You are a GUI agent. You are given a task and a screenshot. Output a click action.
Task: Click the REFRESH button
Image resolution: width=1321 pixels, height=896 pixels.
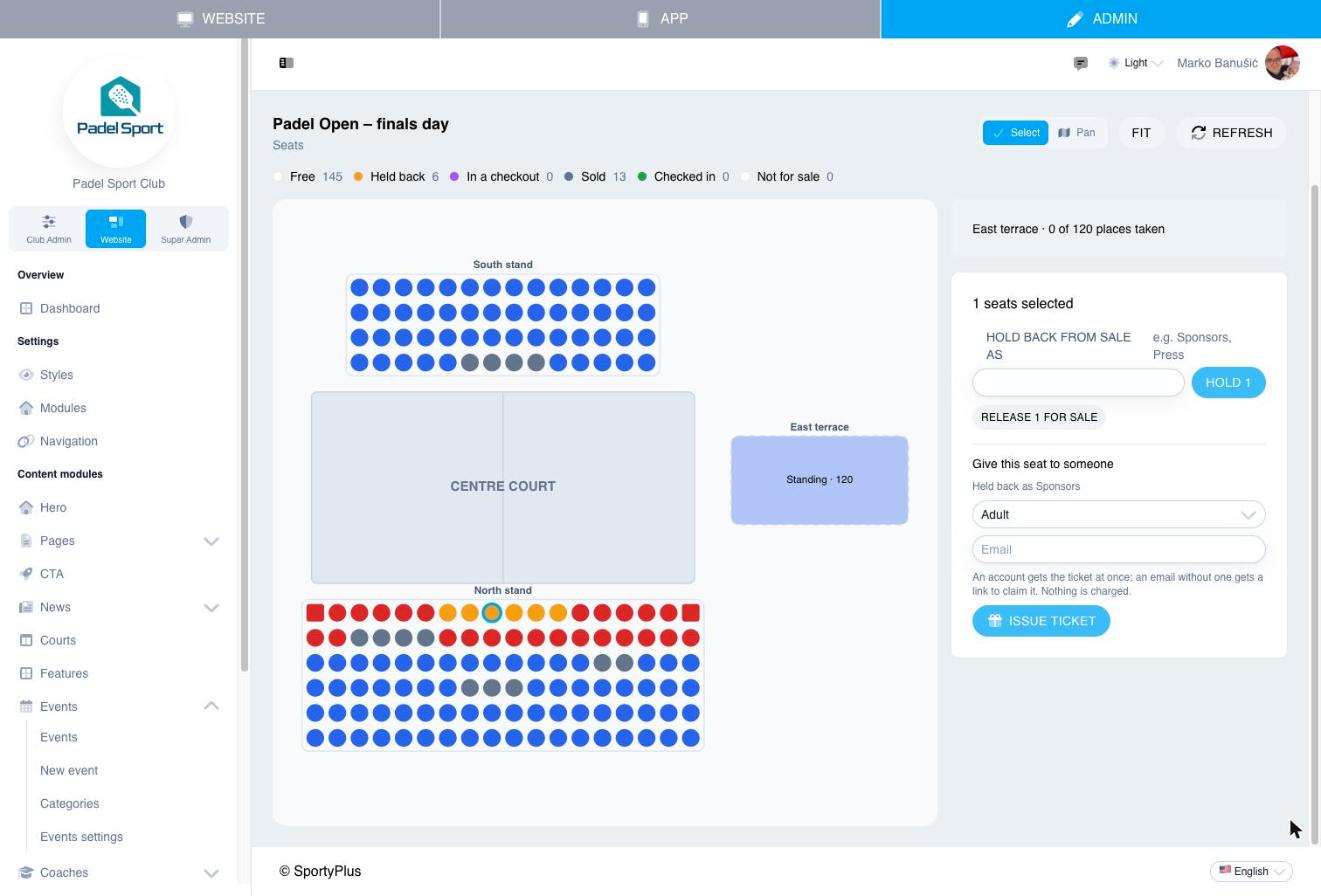coord(1231,133)
